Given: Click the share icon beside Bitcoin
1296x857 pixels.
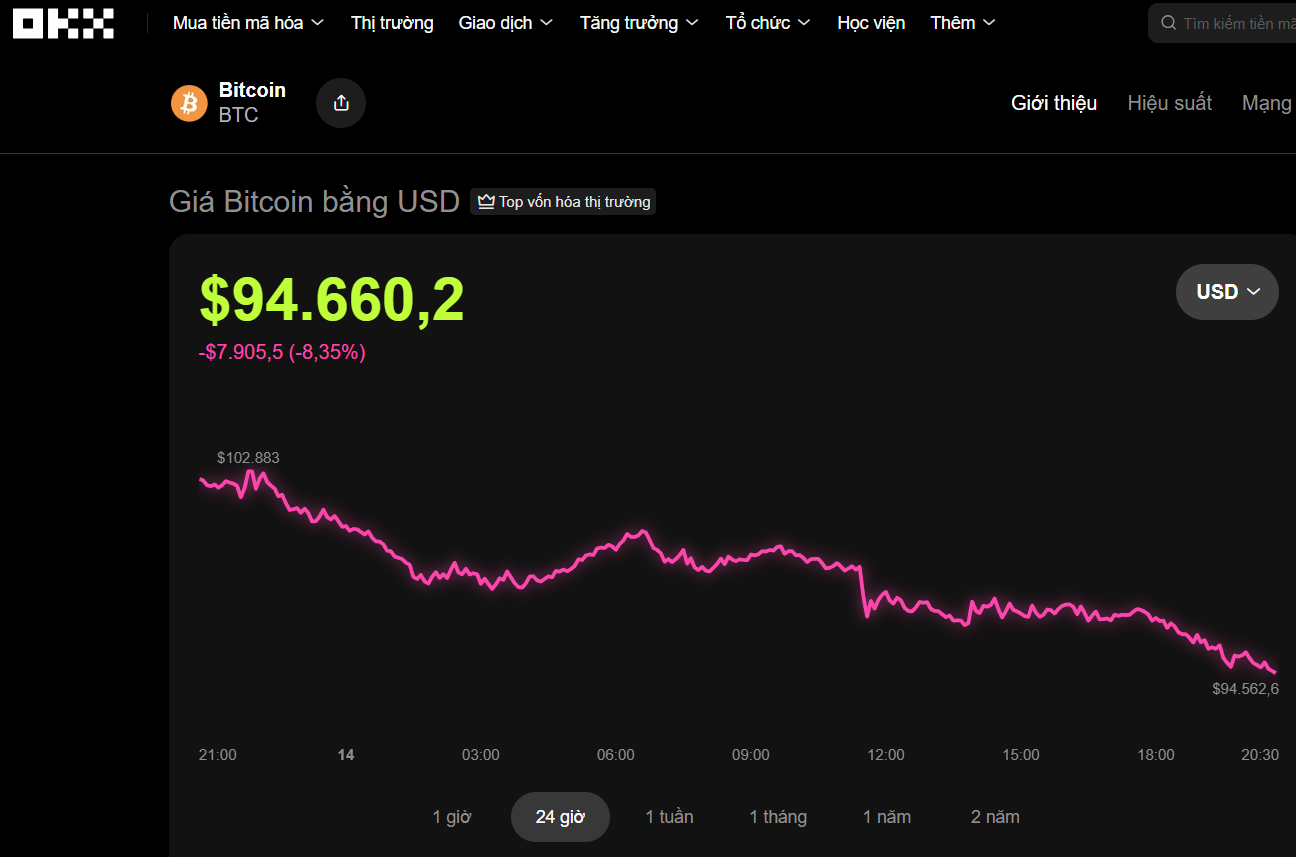Looking at the screenshot, I should 341,103.
